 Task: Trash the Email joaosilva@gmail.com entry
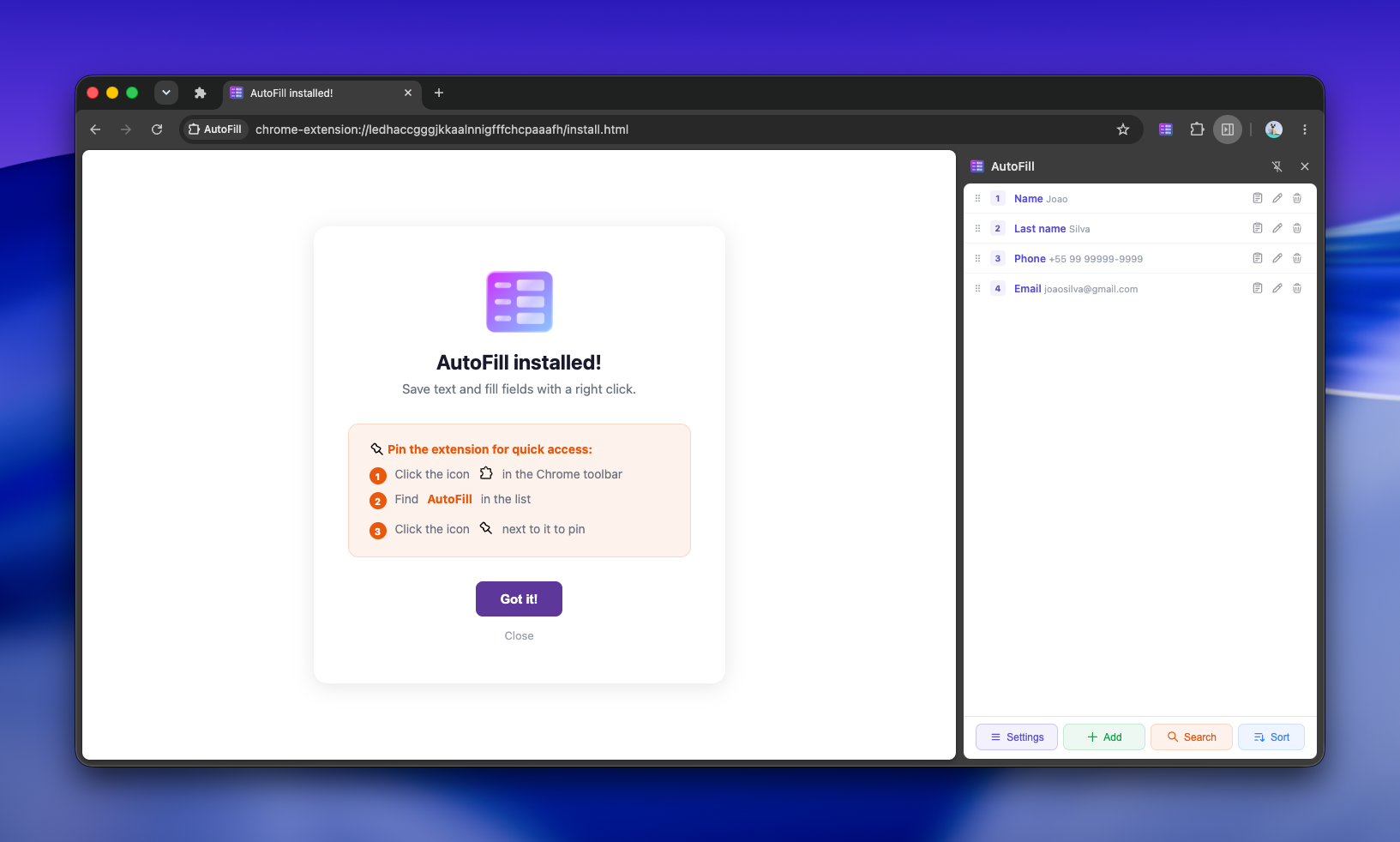click(x=1297, y=288)
